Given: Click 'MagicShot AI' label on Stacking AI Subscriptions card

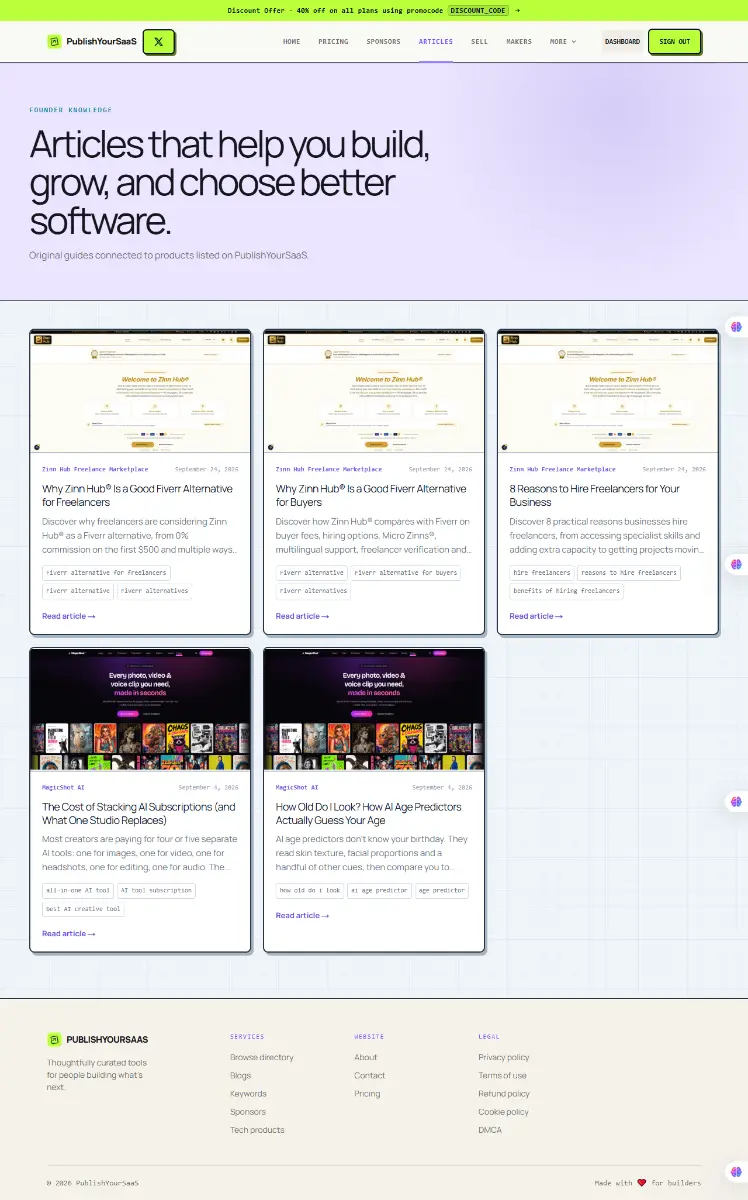Looking at the screenshot, I should click(63, 787).
